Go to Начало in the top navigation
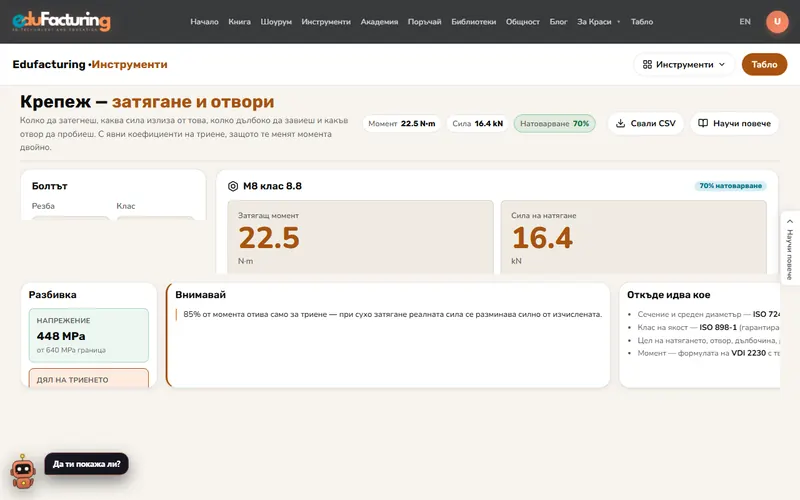 coord(204,21)
